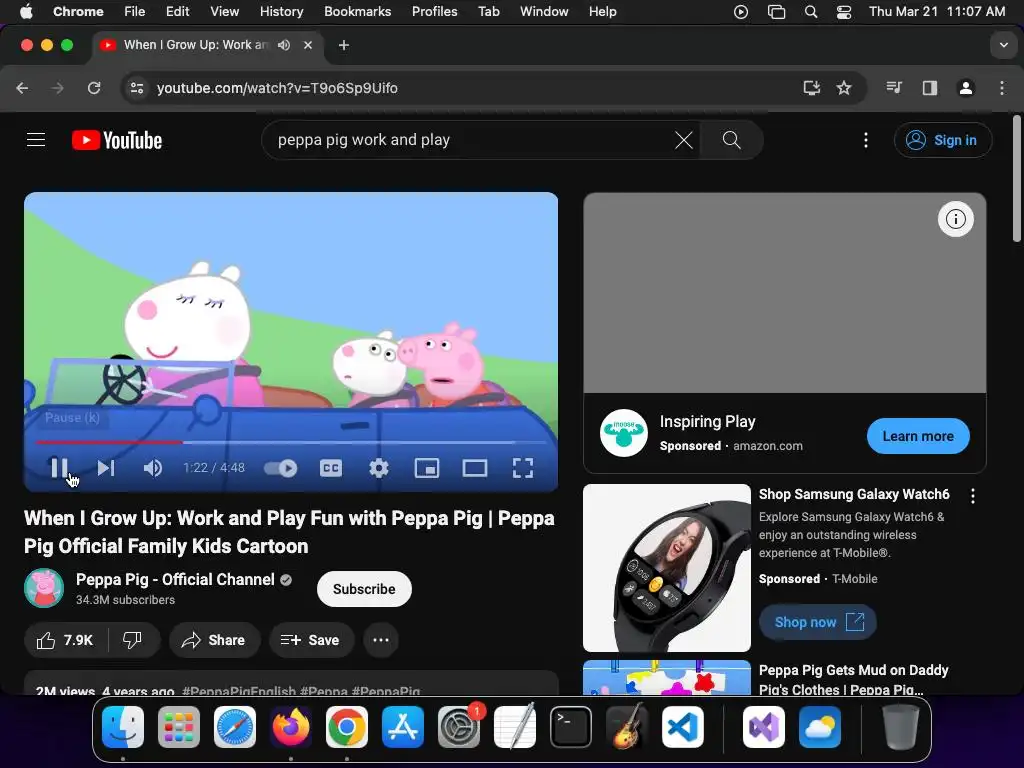Screen dimensions: 1024x768
Task: Like the video with thumbs up
Action: 65,640
